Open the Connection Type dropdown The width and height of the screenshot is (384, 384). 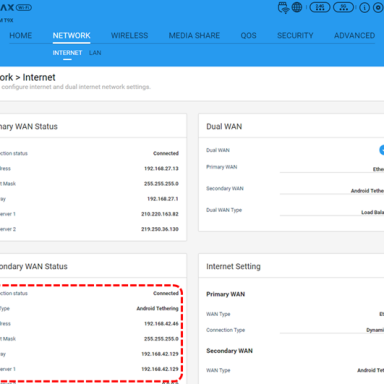(332, 329)
